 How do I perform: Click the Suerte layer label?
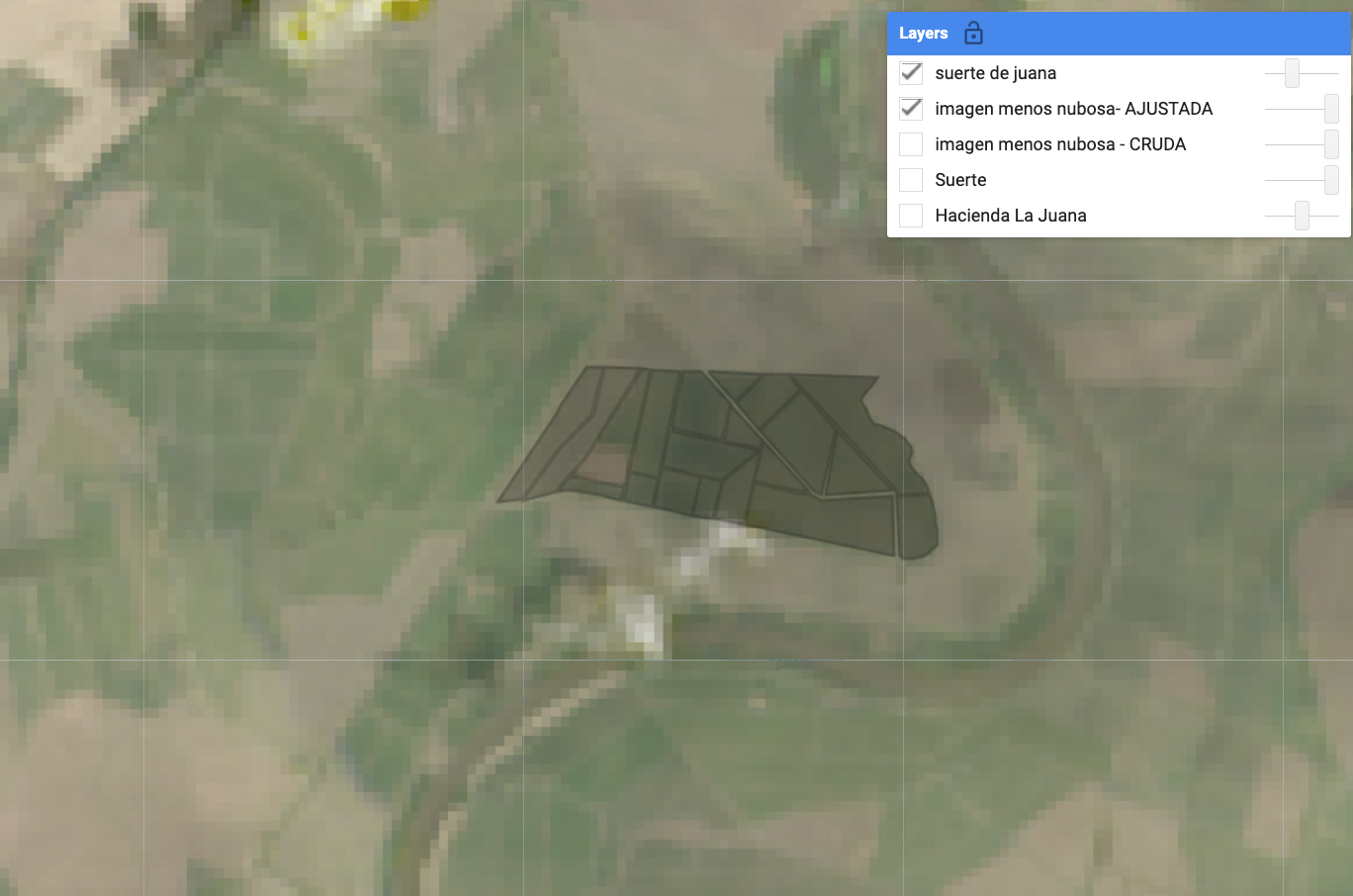coord(960,180)
